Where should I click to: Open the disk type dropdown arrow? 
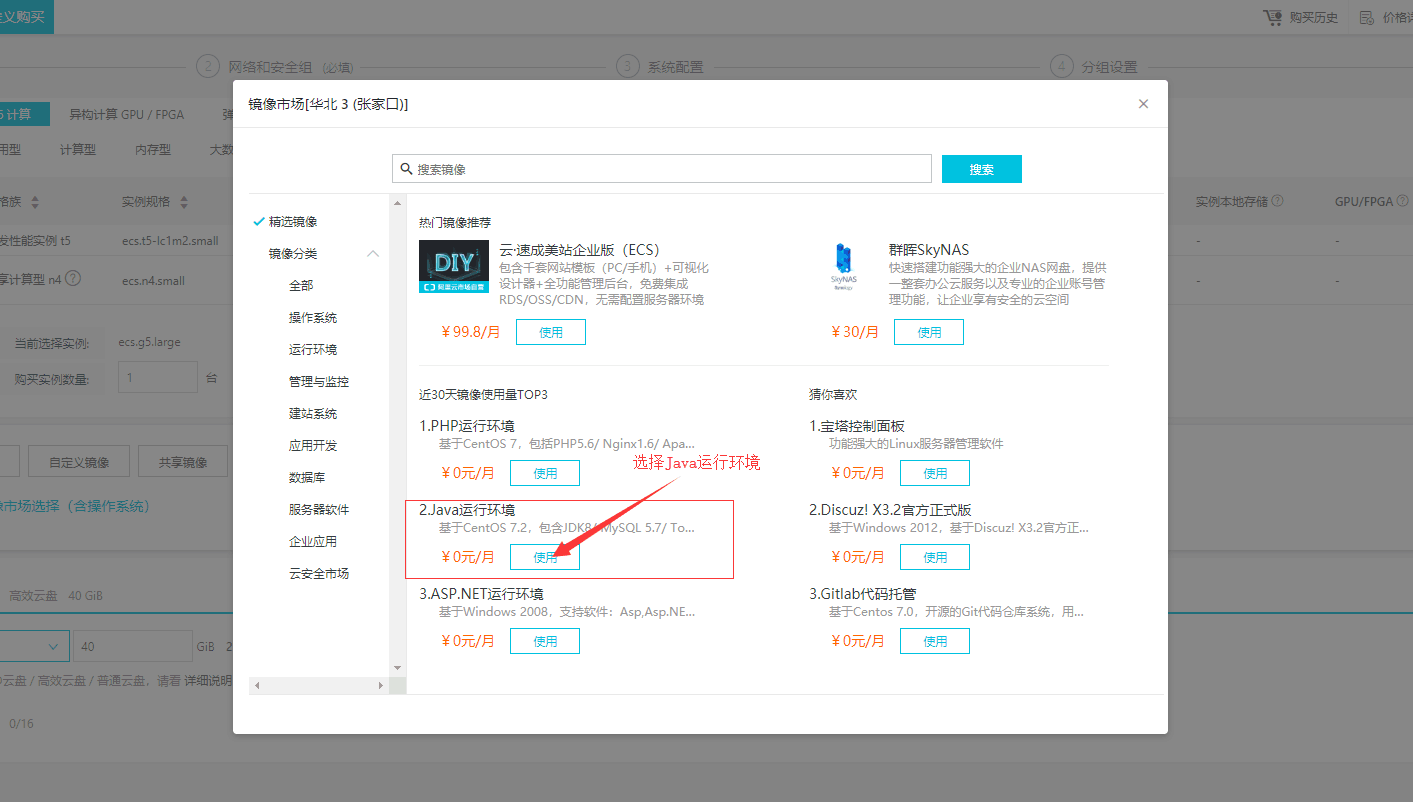53,646
